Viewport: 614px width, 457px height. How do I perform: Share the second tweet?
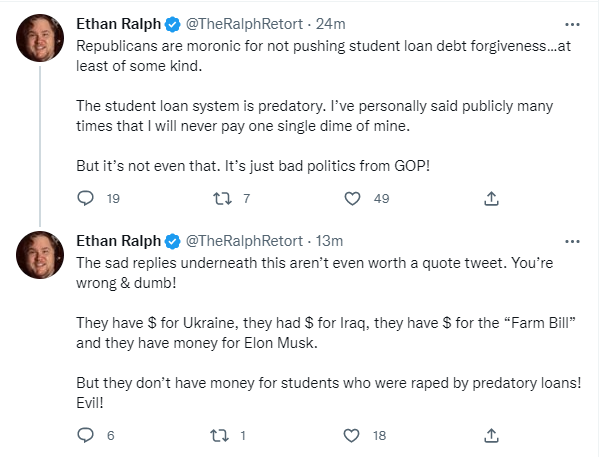(x=491, y=435)
